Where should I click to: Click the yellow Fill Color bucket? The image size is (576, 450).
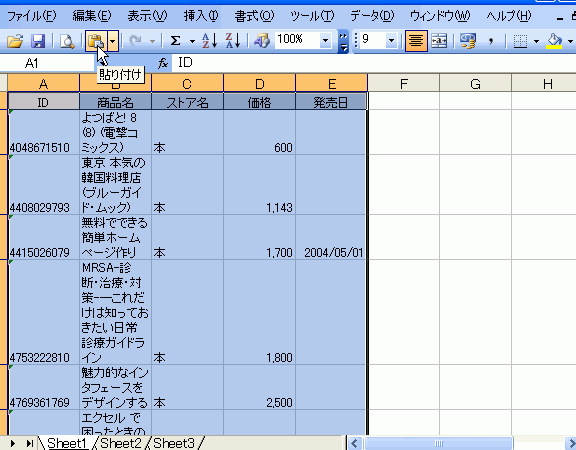click(x=554, y=41)
